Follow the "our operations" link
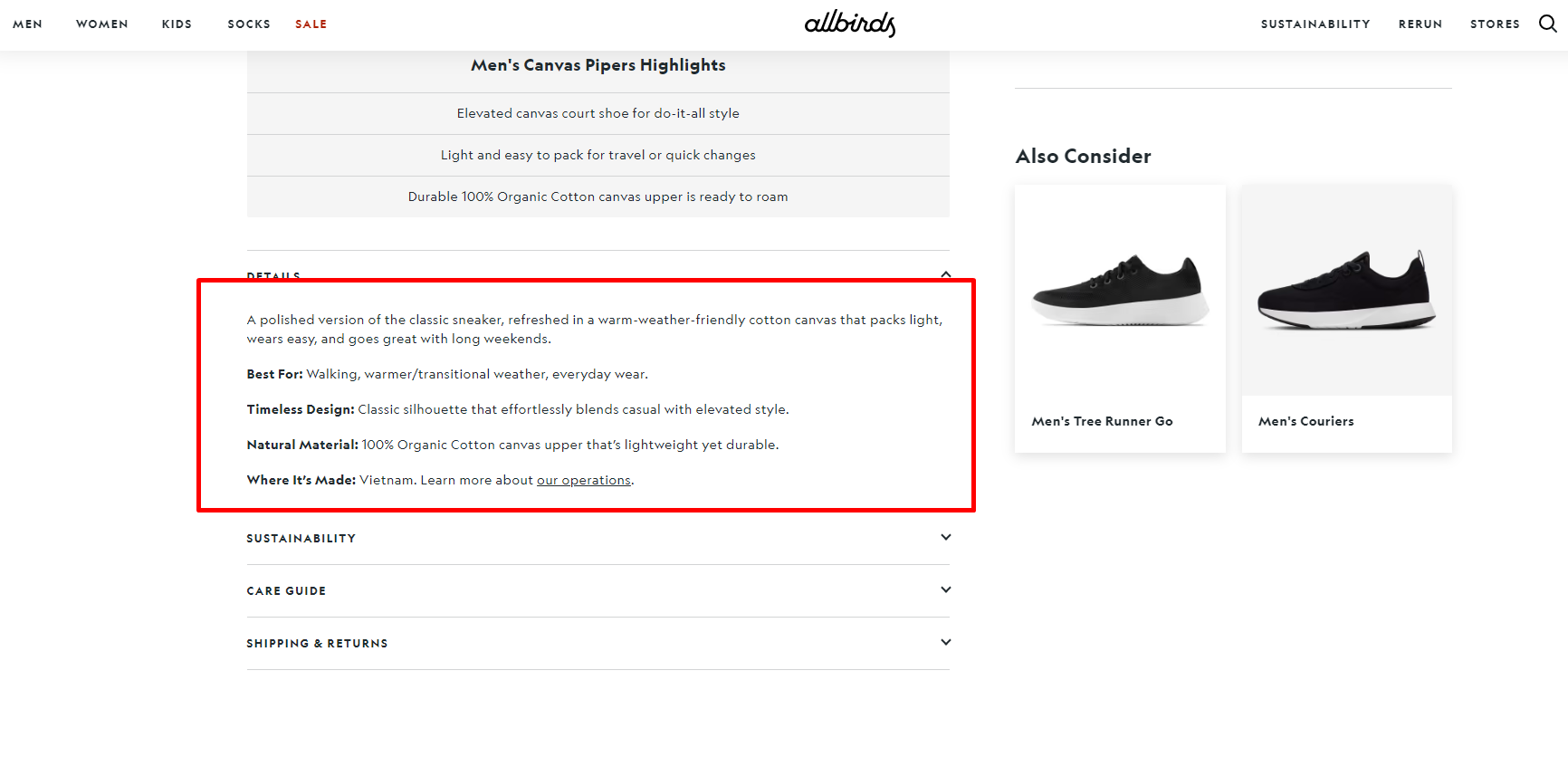1568x776 pixels. tap(583, 480)
